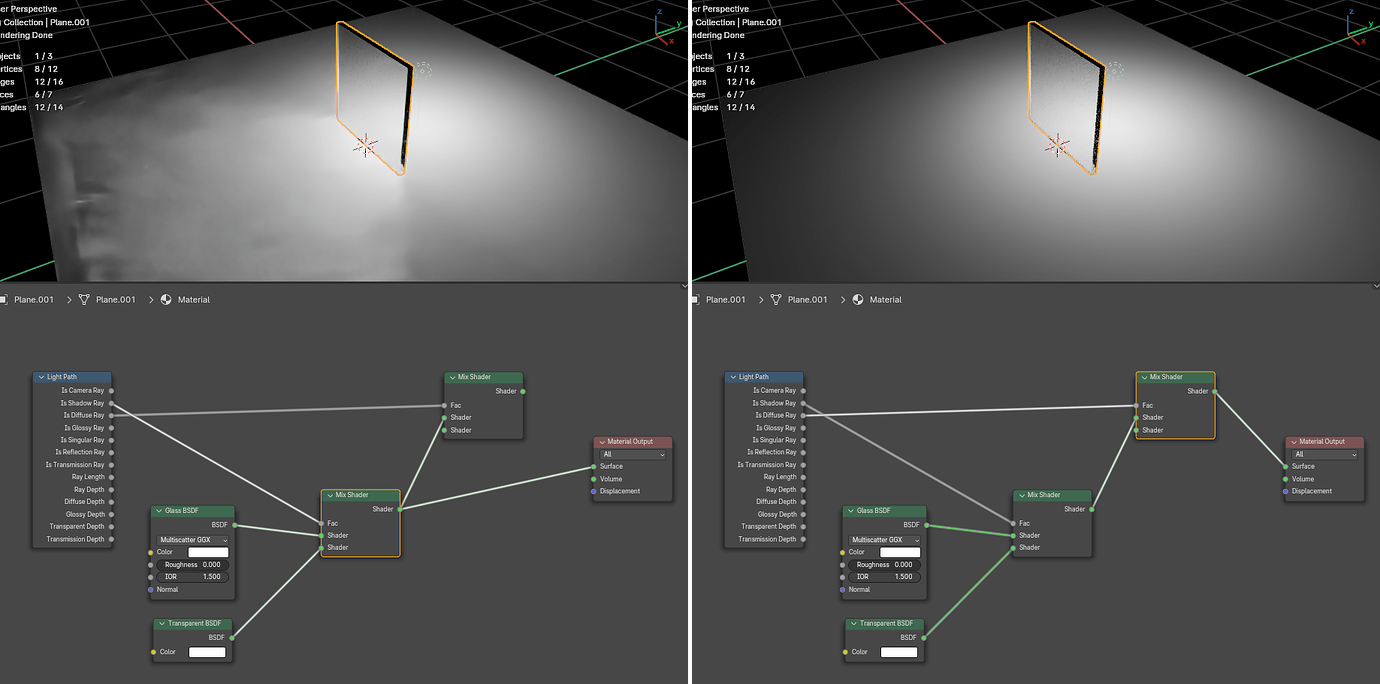The image size is (1380, 684).
Task: Click the object icon before Plane.001 in left breadcrumb
Action: coord(4,299)
